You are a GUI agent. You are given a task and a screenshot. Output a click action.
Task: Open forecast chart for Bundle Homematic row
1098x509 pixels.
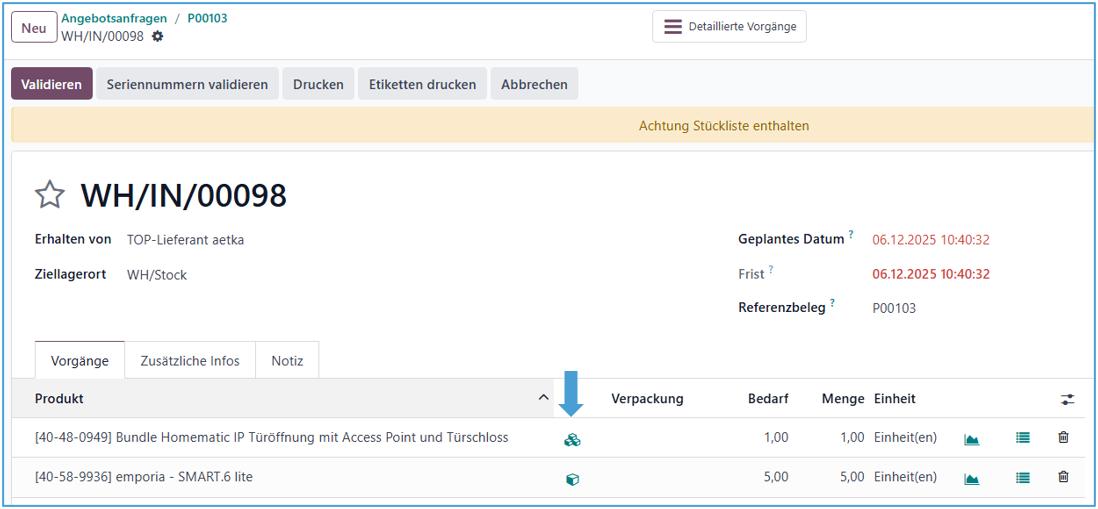point(971,439)
